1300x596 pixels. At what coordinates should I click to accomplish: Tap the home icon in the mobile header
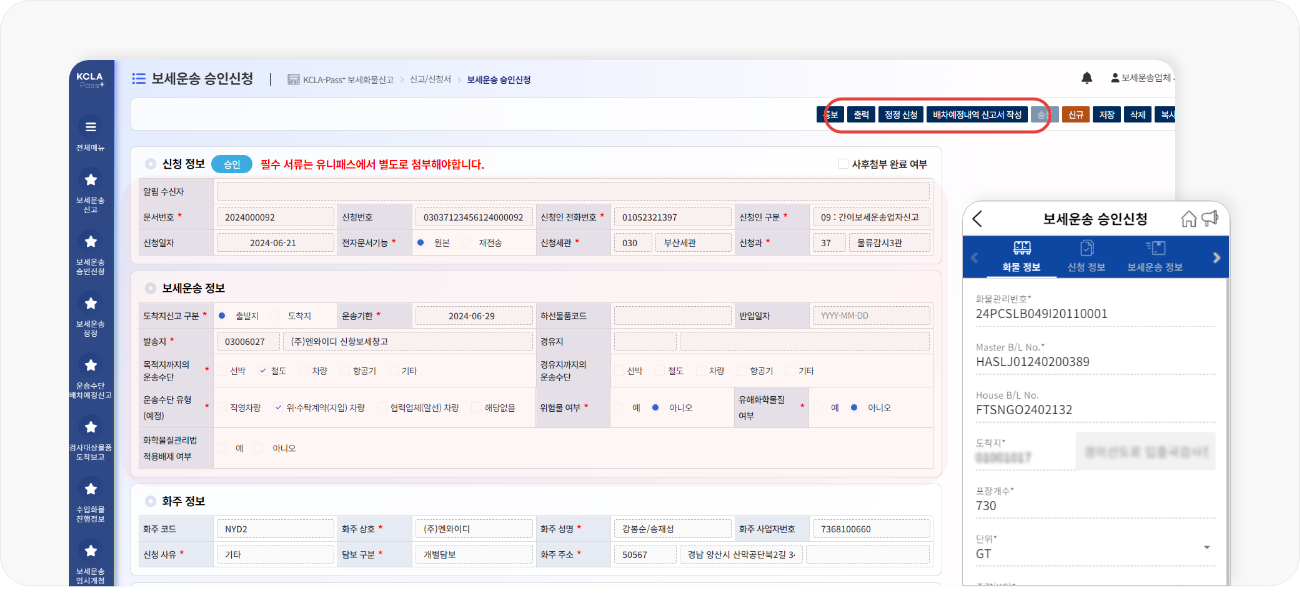[x=1187, y=219]
